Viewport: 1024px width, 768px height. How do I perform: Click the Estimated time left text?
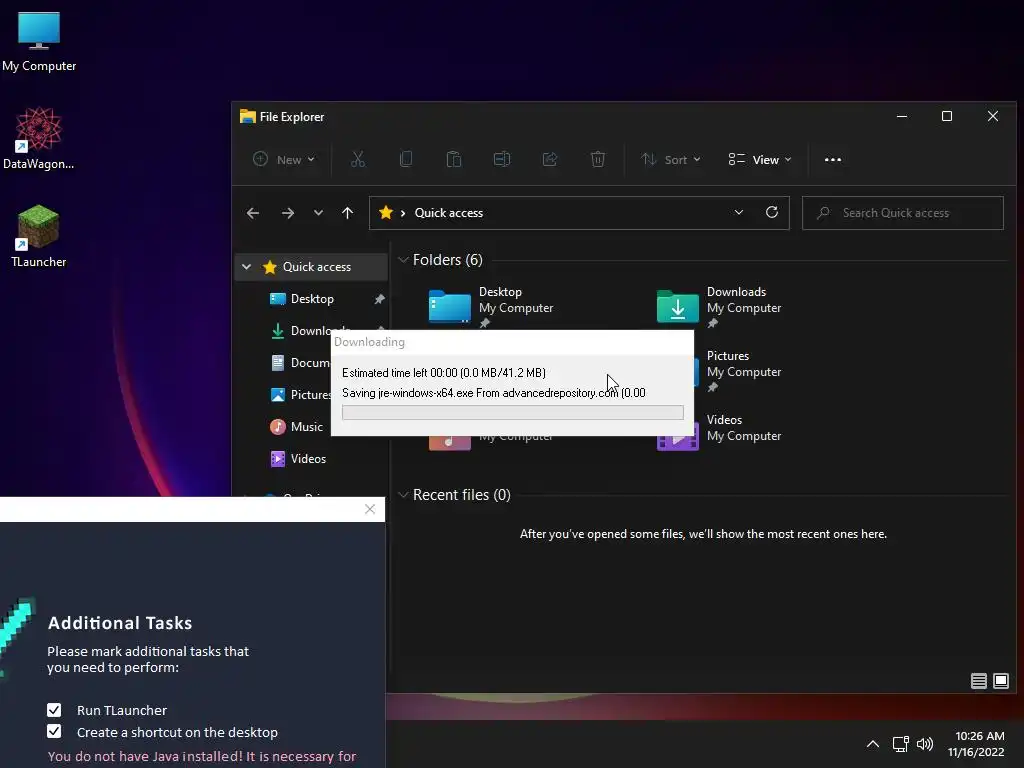point(444,372)
